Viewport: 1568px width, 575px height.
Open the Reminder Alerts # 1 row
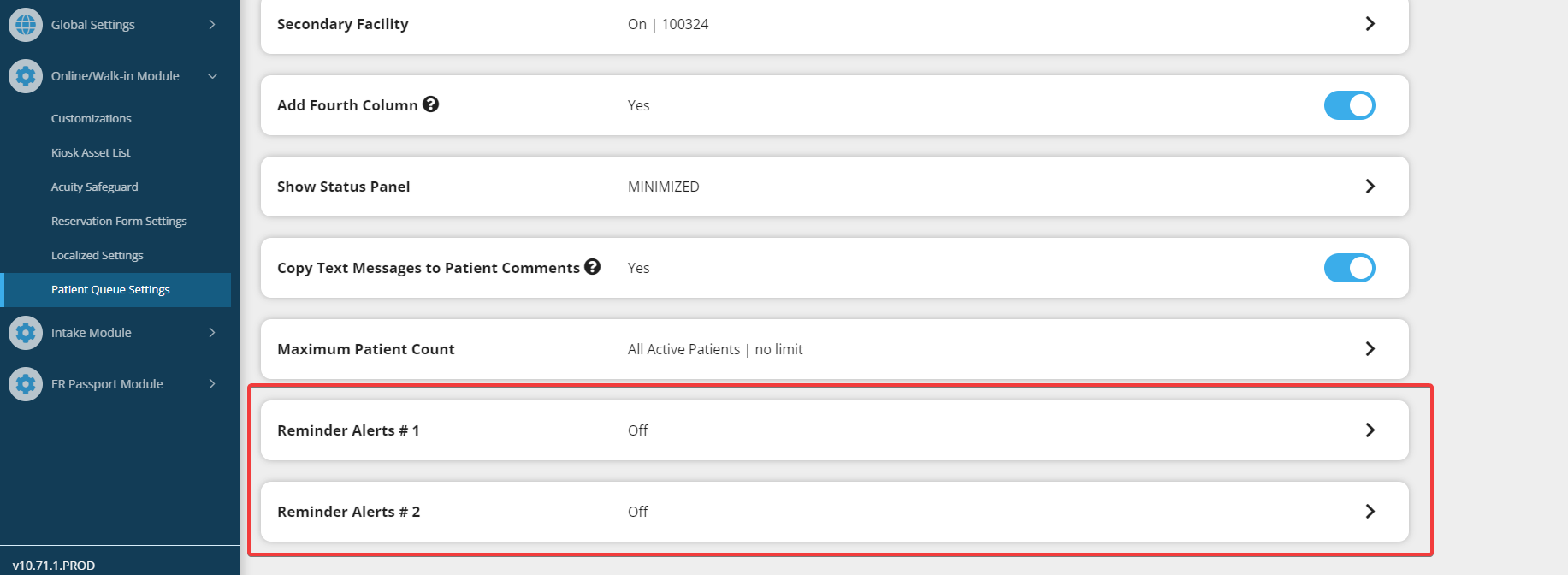tap(833, 430)
